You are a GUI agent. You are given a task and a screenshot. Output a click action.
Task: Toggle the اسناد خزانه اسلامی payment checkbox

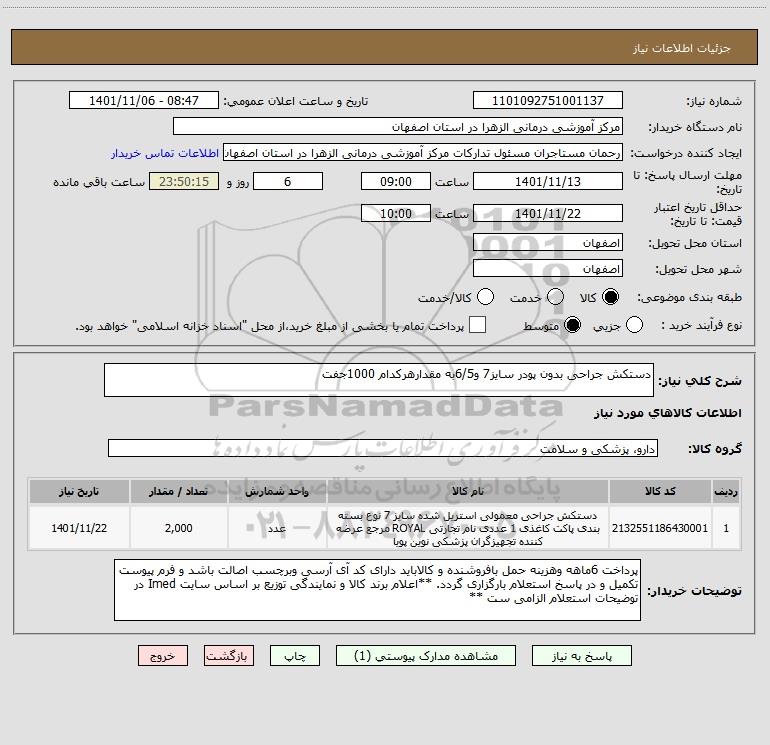(477, 325)
